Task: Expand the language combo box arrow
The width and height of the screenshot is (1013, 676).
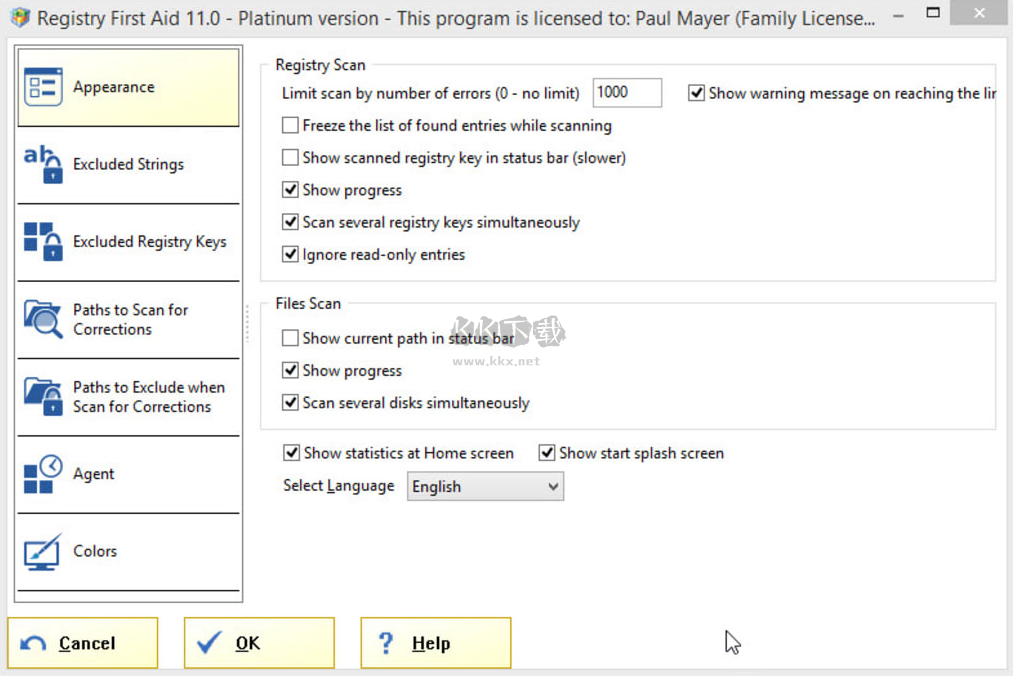Action: coord(553,486)
